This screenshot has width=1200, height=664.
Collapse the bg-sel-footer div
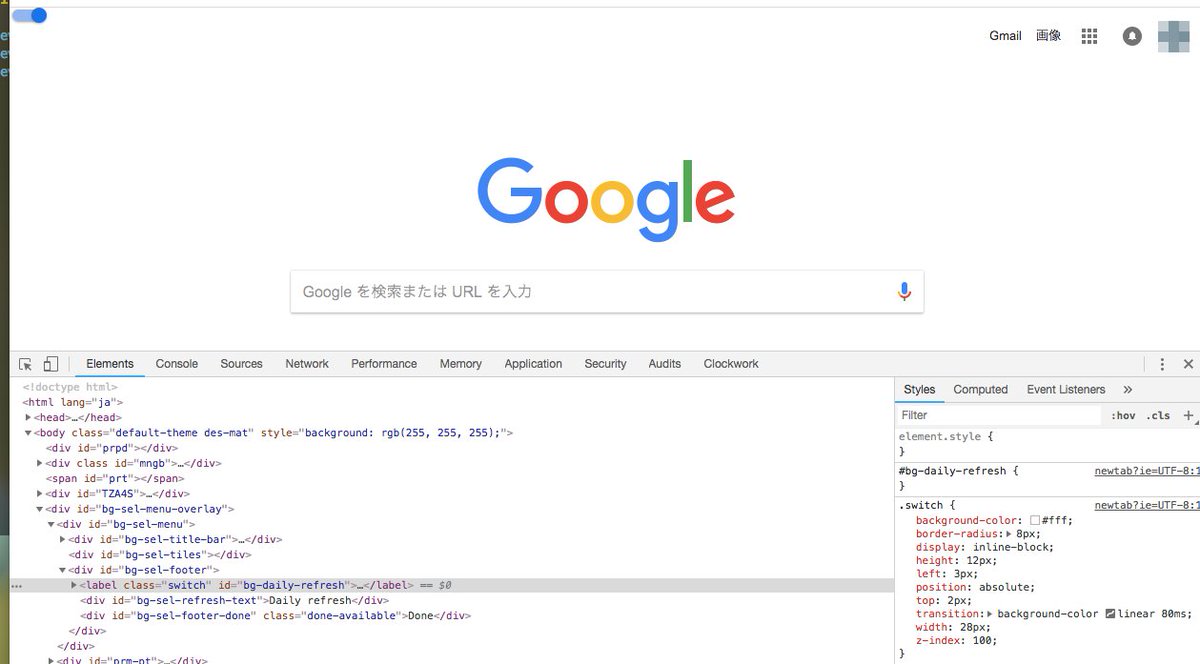(x=63, y=570)
